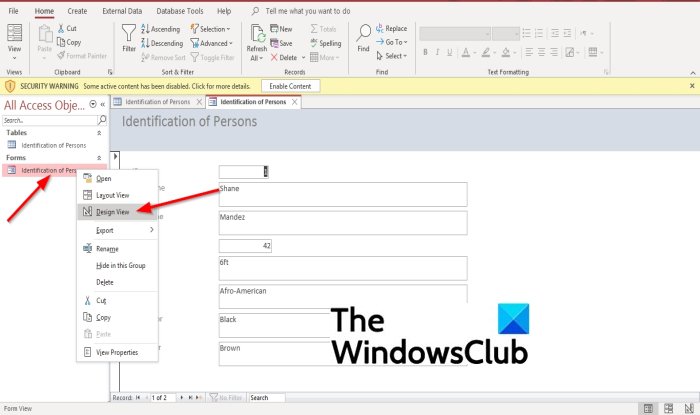
Task: Click the security warning shield icon
Action: [x=10, y=86]
